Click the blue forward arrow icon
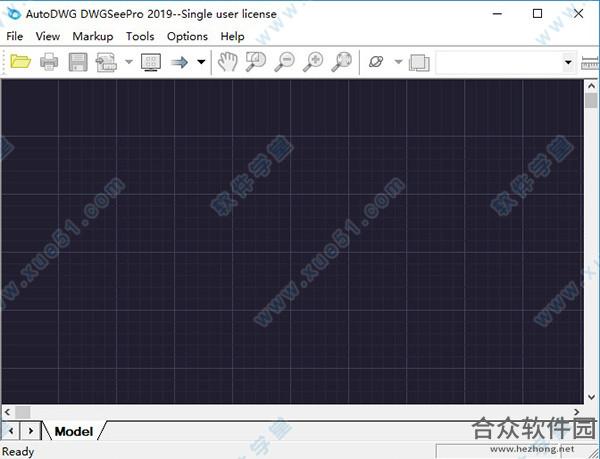 pyautogui.click(x=179, y=62)
